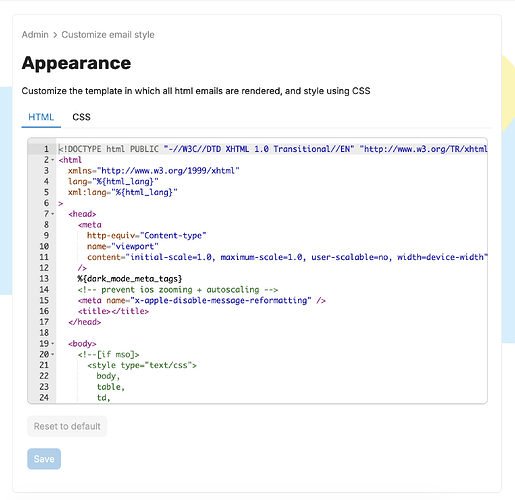The width and height of the screenshot is (515, 500).
Task: Place cursor on the DOCTYPE declaration line
Action: pos(273,149)
